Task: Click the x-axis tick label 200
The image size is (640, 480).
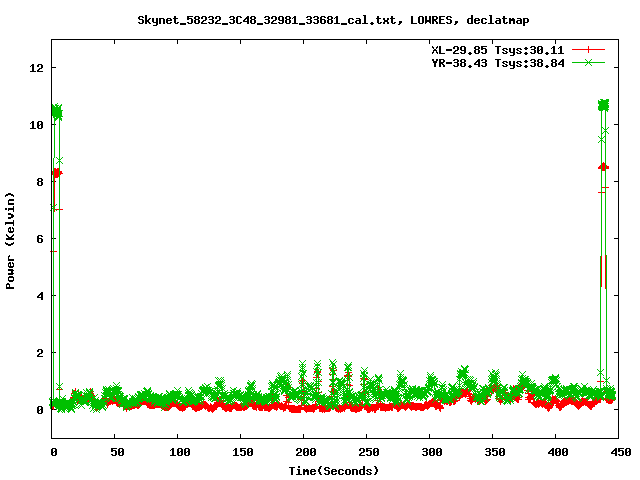Action: 306,452
